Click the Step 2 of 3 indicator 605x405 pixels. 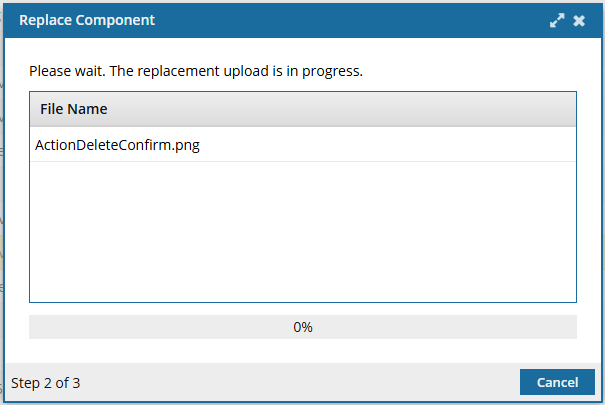point(46,383)
